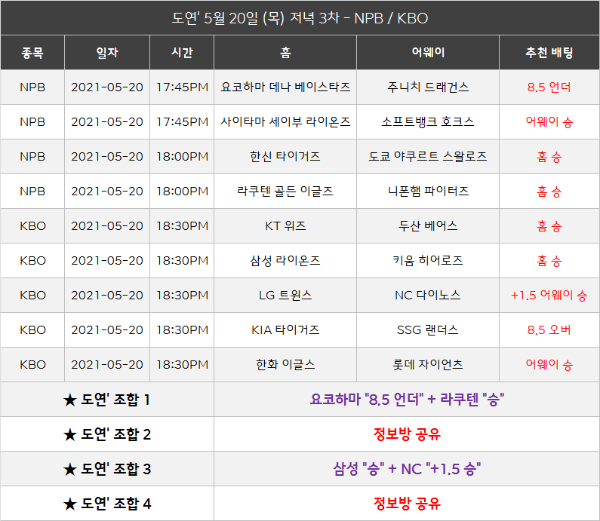Image resolution: width=600 pixels, height=521 pixels.
Task: Click the ★ 도연' 조합 3 label
Action: pos(107,469)
